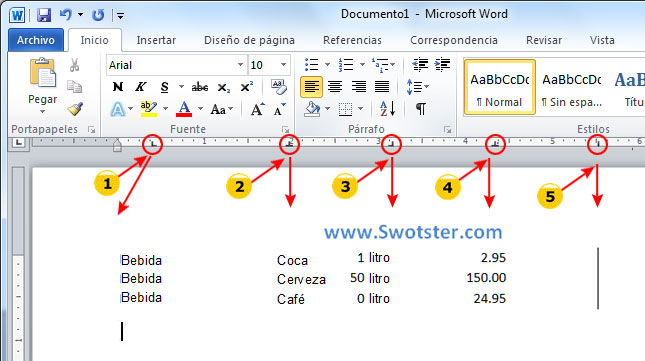The width and height of the screenshot is (645, 361).
Task: Open the Revisar tab
Action: [x=543, y=40]
